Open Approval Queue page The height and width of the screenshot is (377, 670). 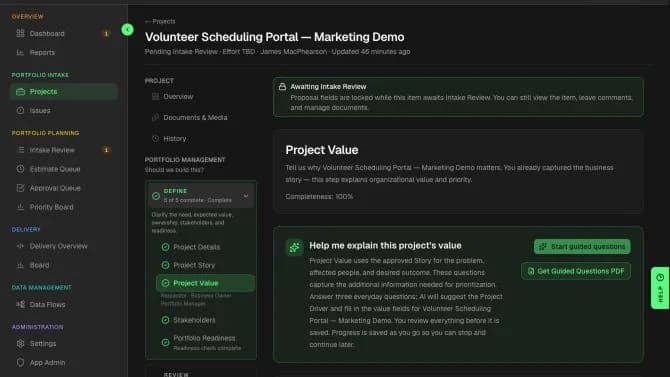click(x=63, y=188)
